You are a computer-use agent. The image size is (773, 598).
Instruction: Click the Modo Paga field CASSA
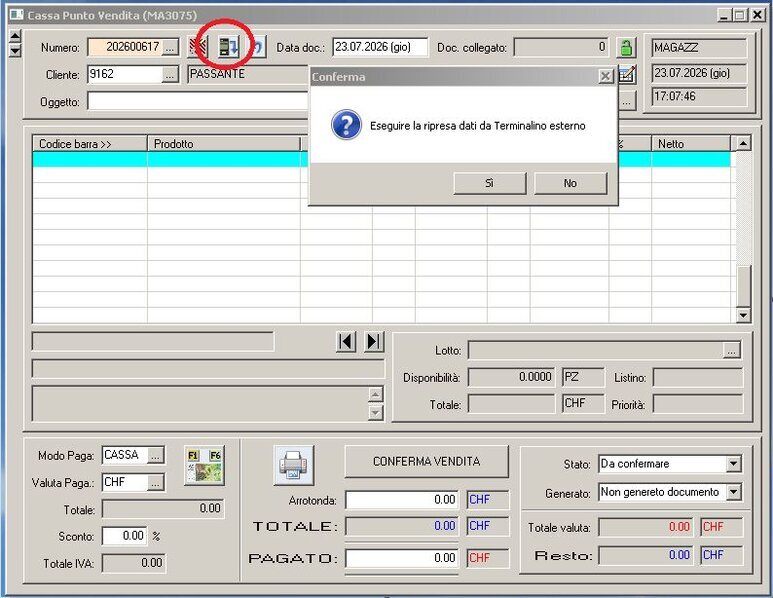point(125,455)
